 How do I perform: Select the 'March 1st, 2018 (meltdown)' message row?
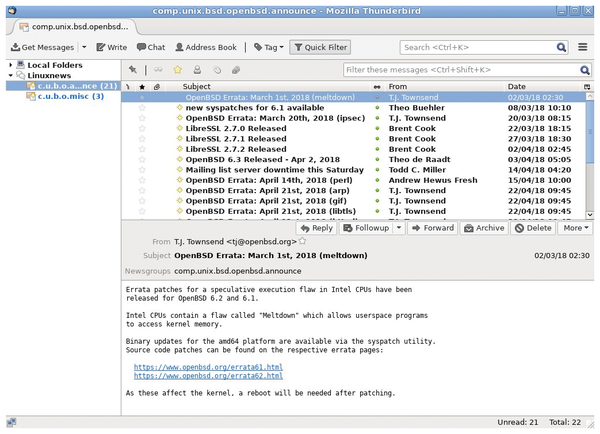point(353,97)
